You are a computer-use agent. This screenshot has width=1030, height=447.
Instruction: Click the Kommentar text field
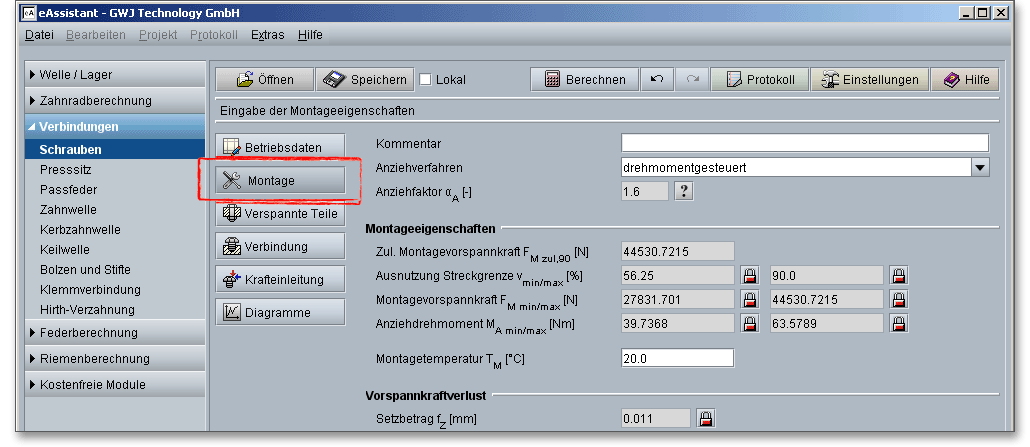point(804,143)
